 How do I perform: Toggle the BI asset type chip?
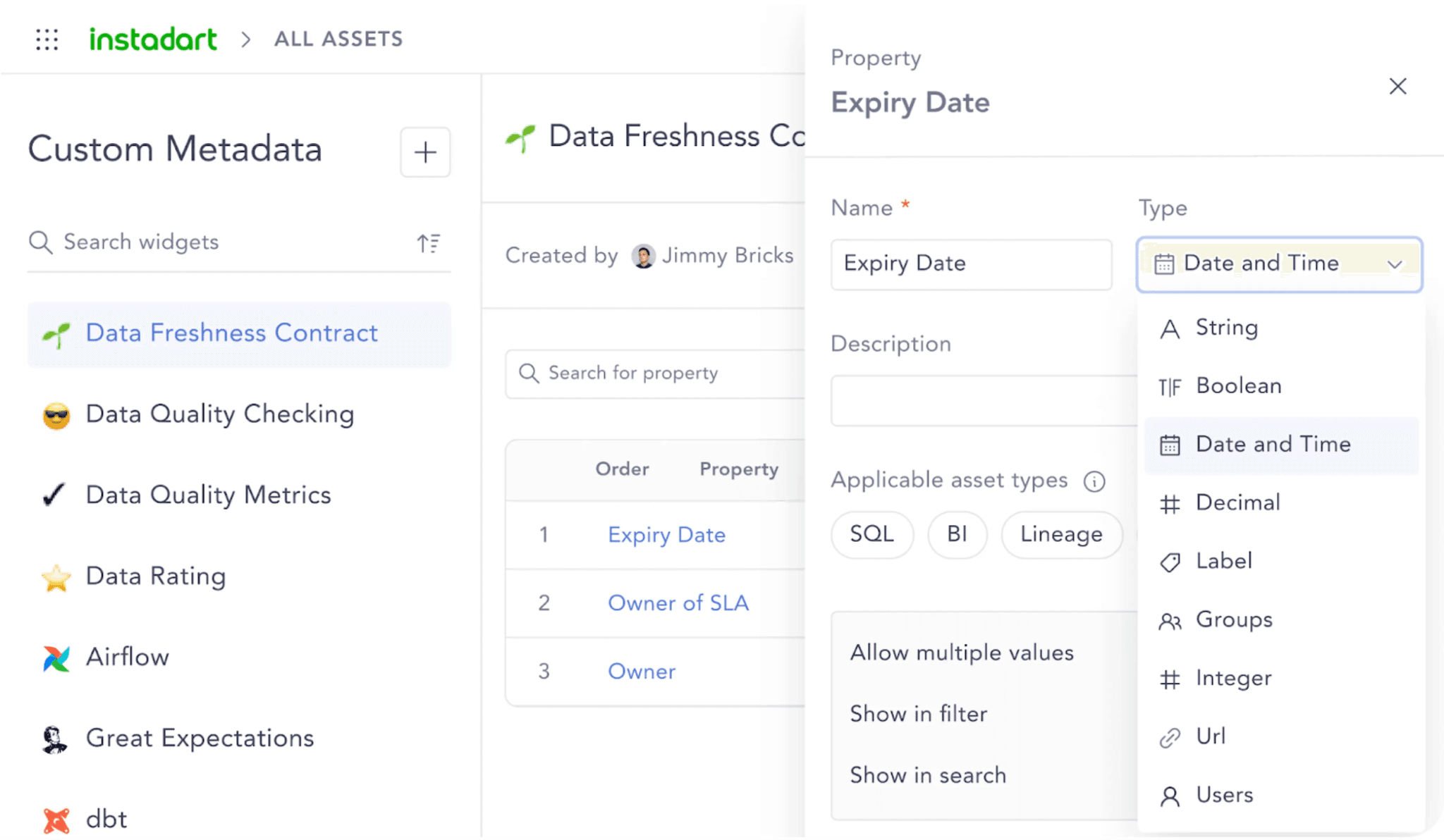coord(957,534)
